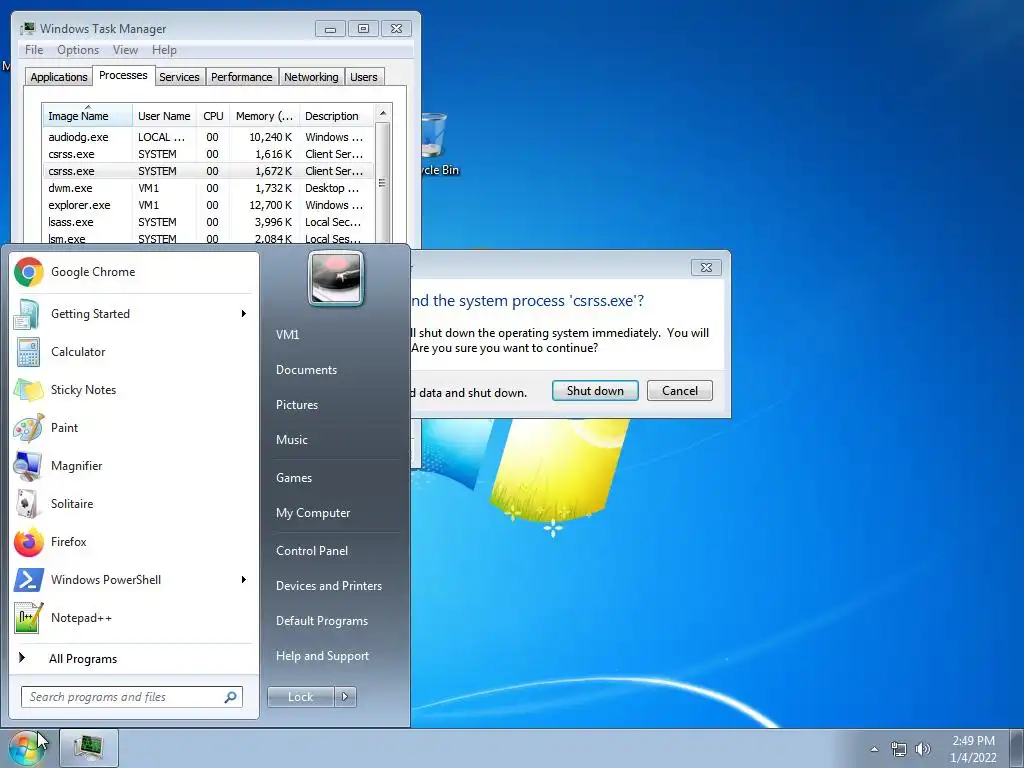Open Games from Start menu

coord(294,478)
